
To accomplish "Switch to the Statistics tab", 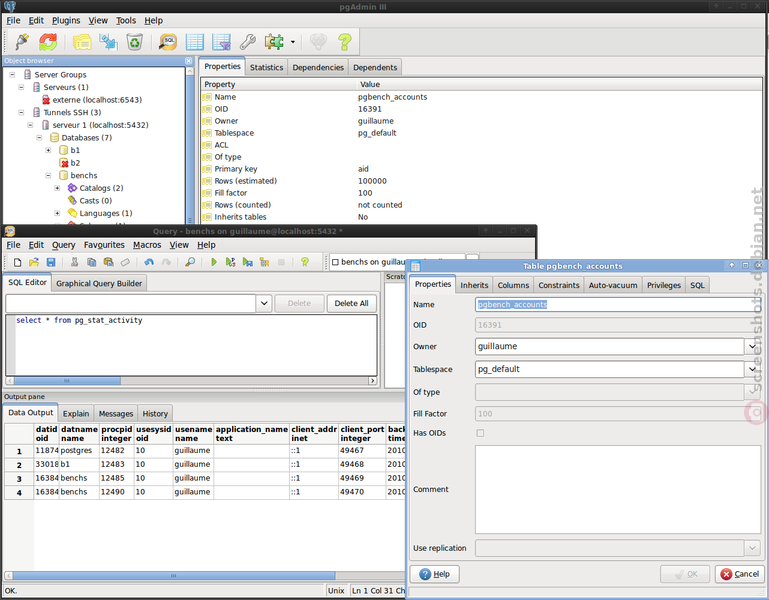I will pyautogui.click(x=266, y=67).
